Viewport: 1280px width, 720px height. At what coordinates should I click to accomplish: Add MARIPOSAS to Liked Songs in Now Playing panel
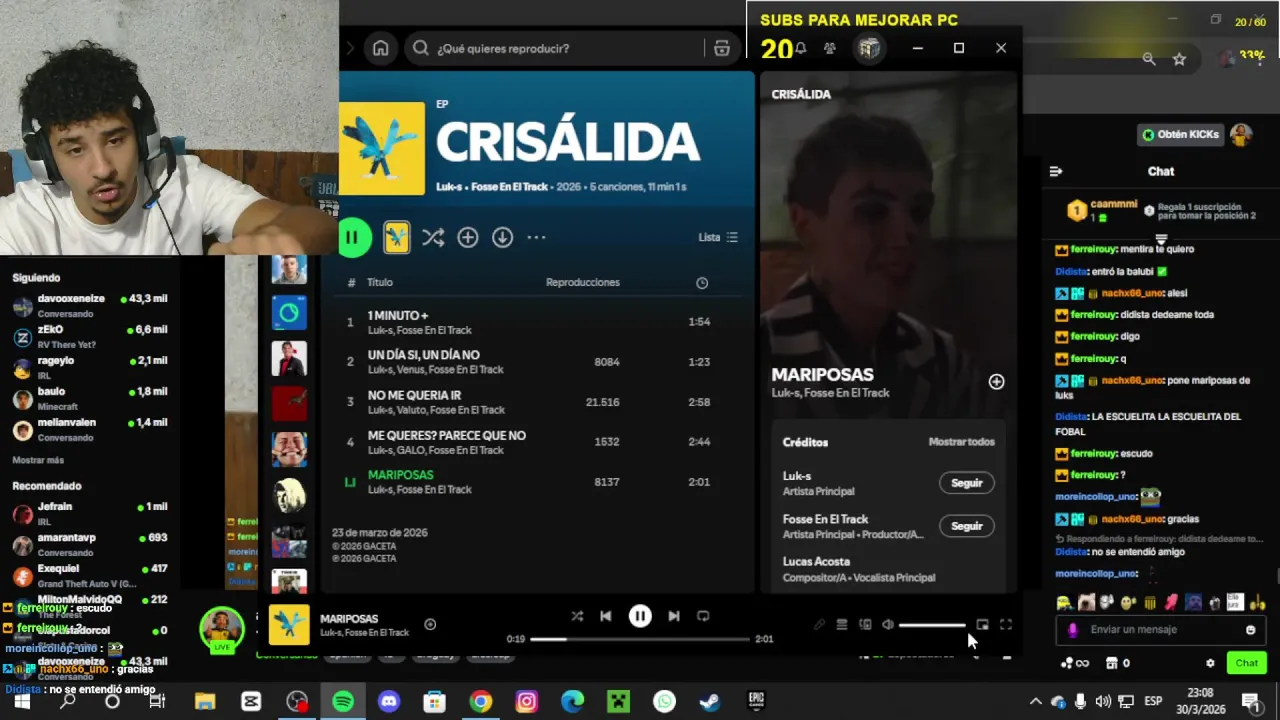pos(996,382)
